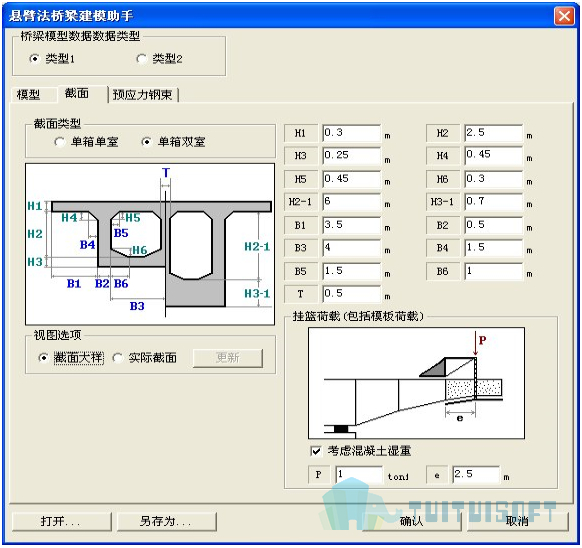Click the form traveler load diagram
This screenshot has width=582, height=548.
click(x=416, y=383)
